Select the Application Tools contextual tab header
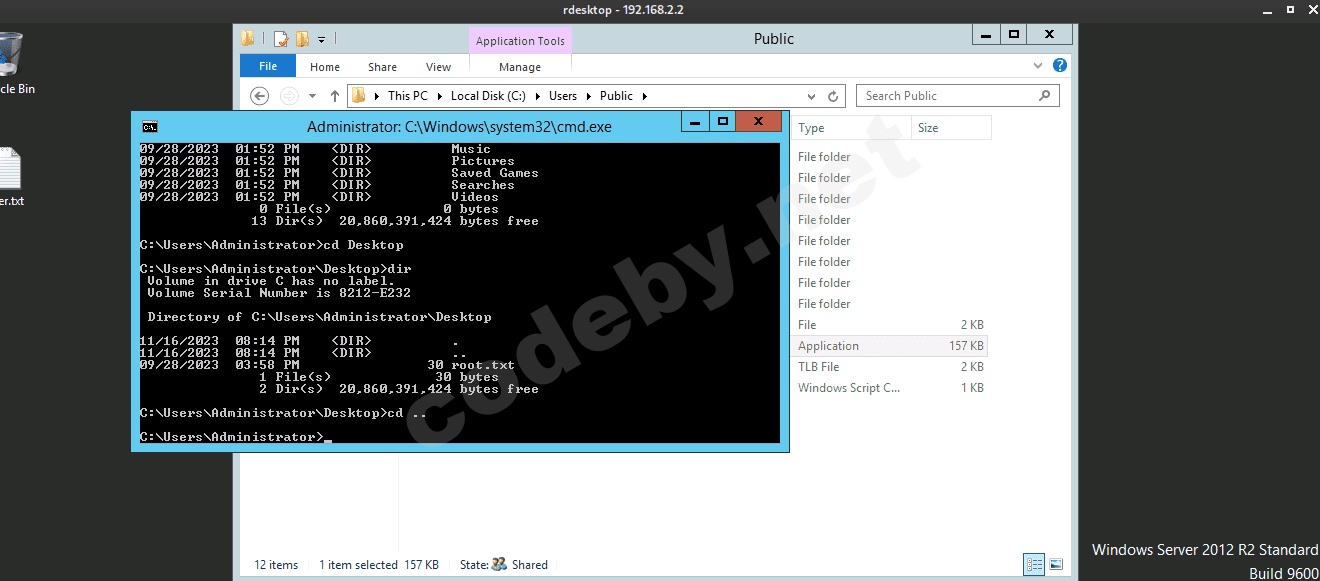The height and width of the screenshot is (581, 1320). point(520,41)
